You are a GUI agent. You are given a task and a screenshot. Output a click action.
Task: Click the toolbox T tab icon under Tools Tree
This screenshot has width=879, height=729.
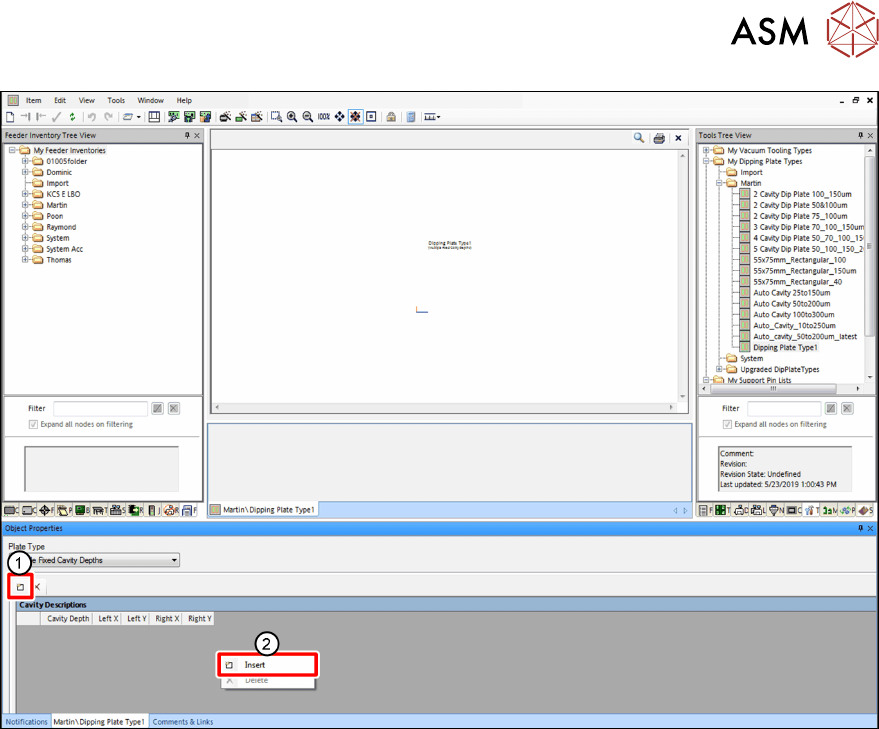[810, 510]
